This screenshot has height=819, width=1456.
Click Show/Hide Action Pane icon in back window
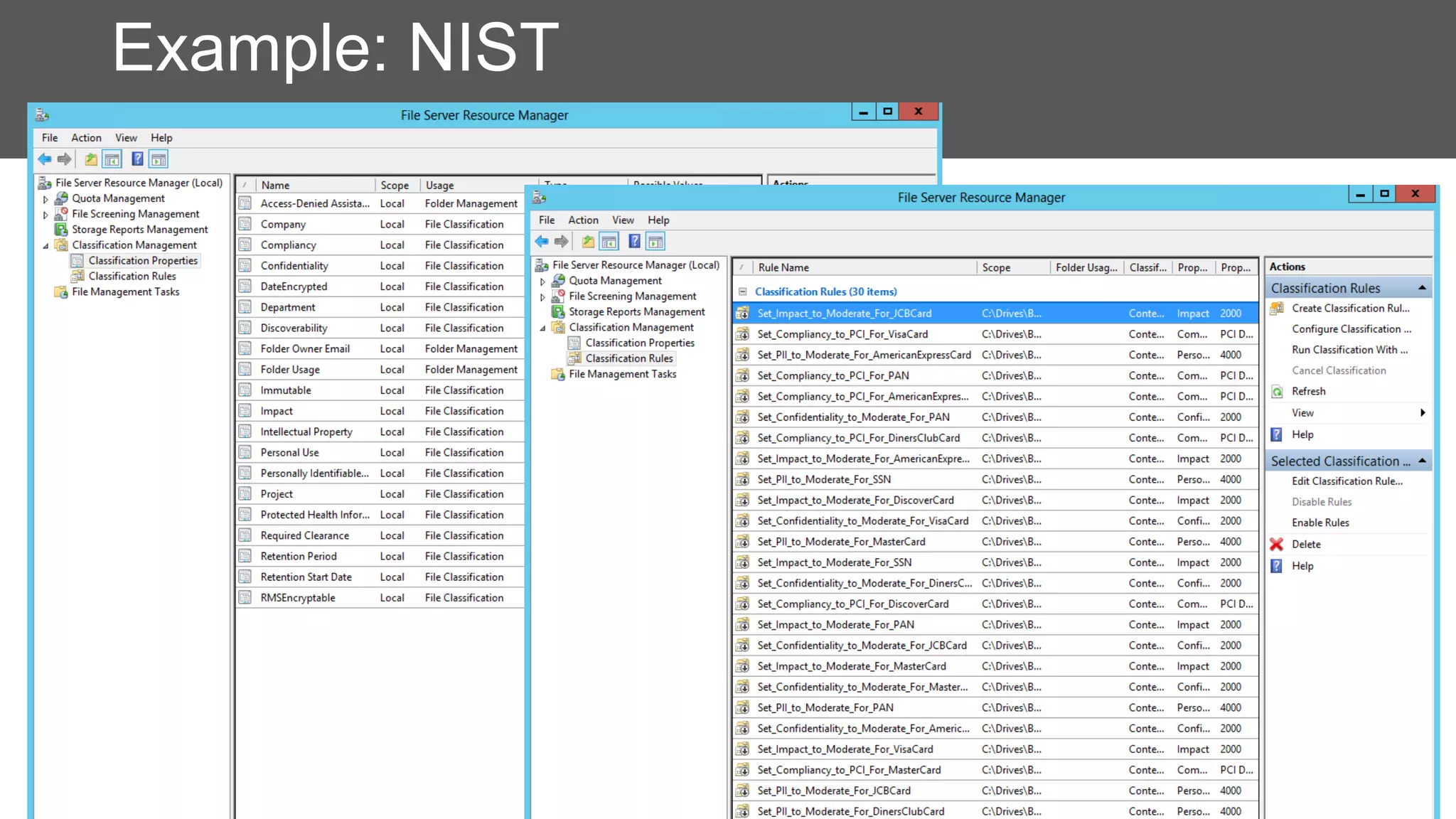click(159, 159)
